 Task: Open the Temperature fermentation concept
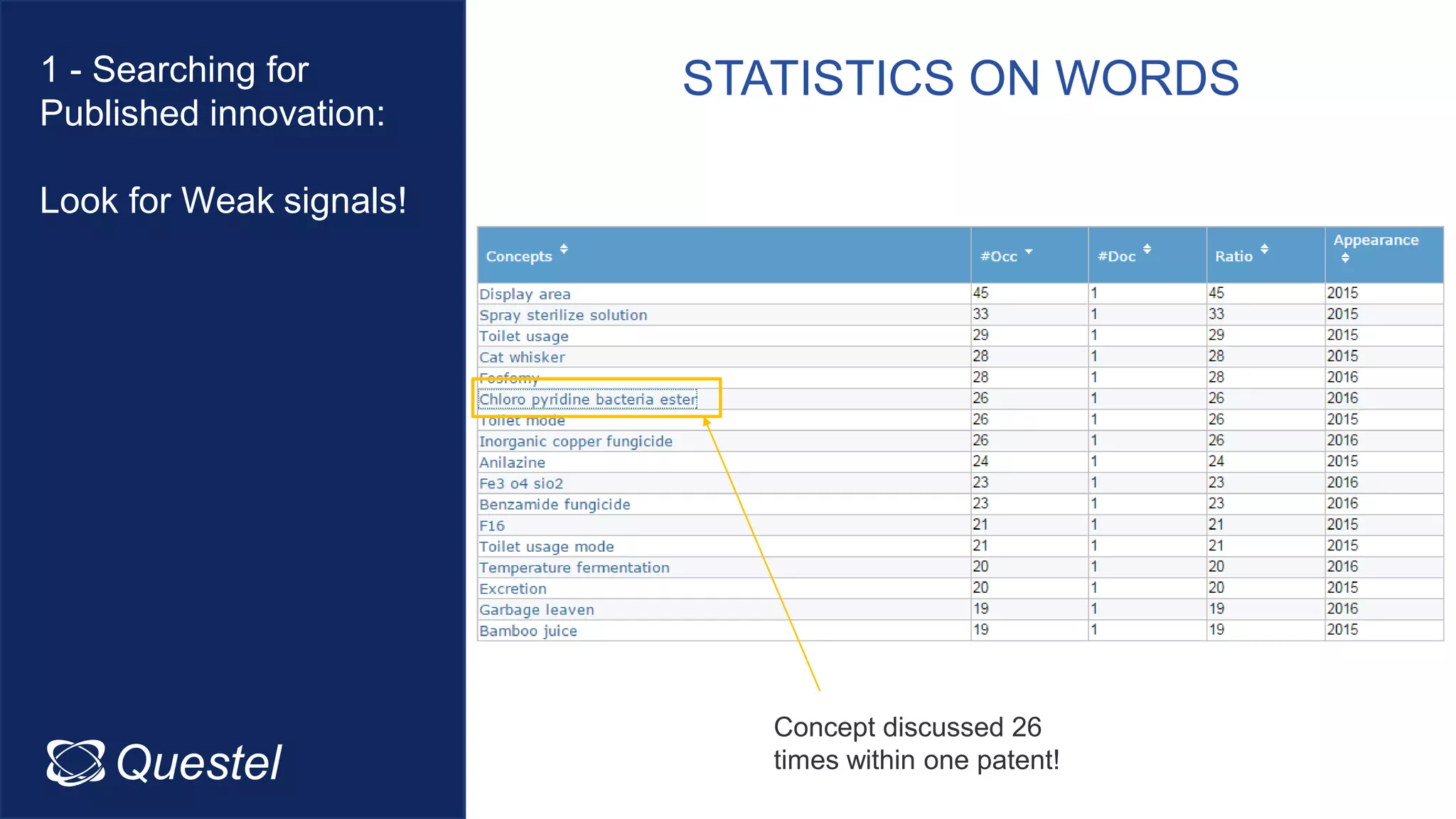click(x=574, y=568)
